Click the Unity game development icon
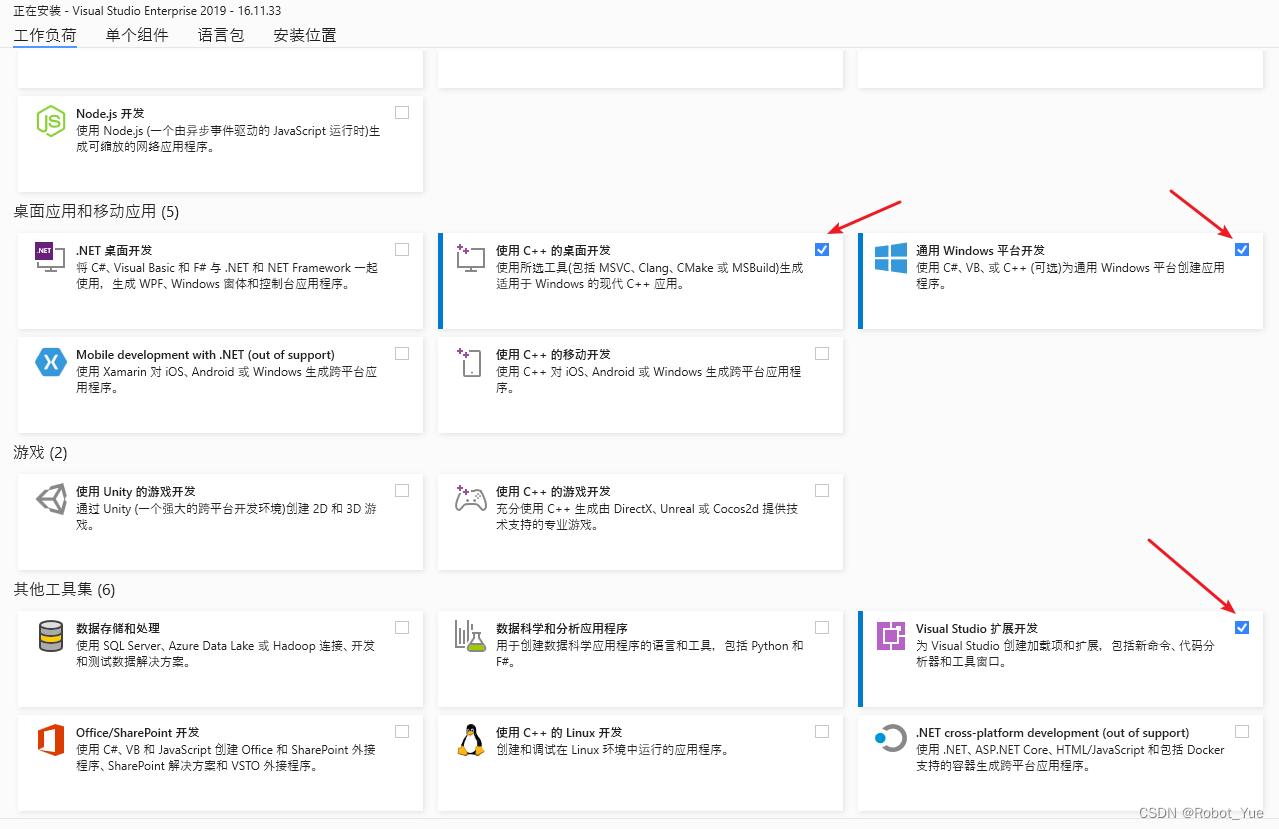 (50, 499)
